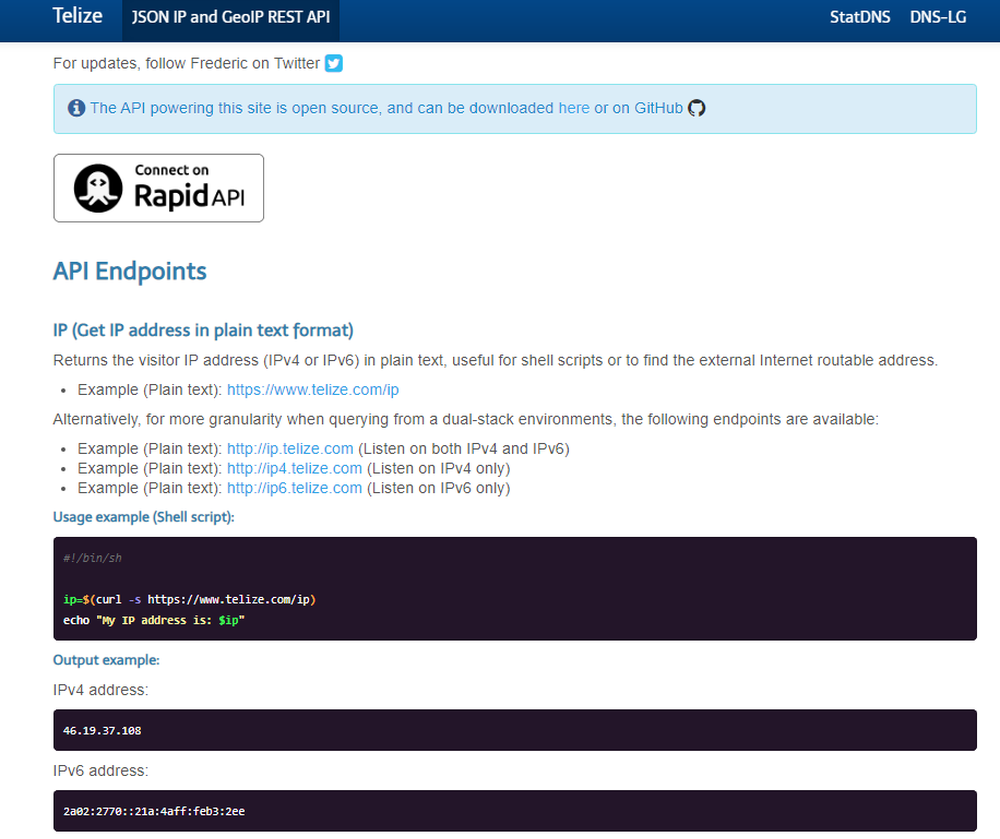Click the API Endpoints heading

(129, 272)
